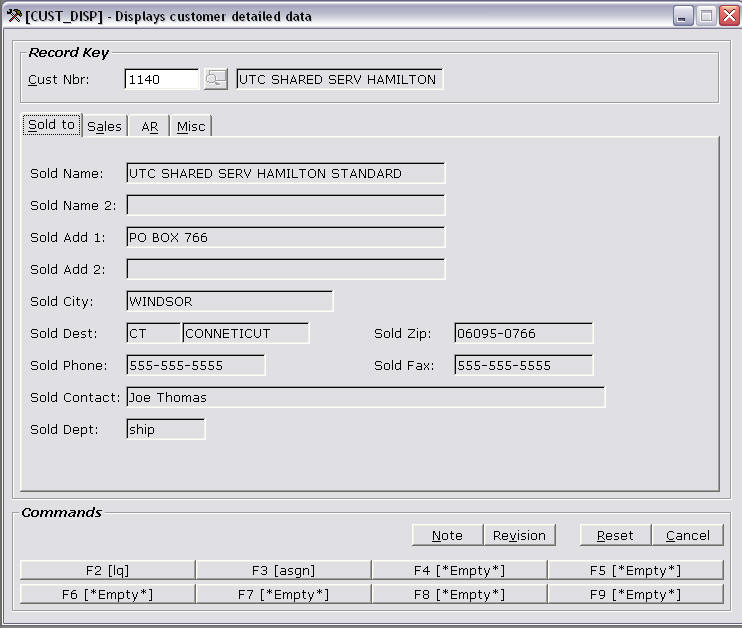The width and height of the screenshot is (742, 628).
Task: Focus the Sold Zip field
Action: pyautogui.click(x=523, y=334)
